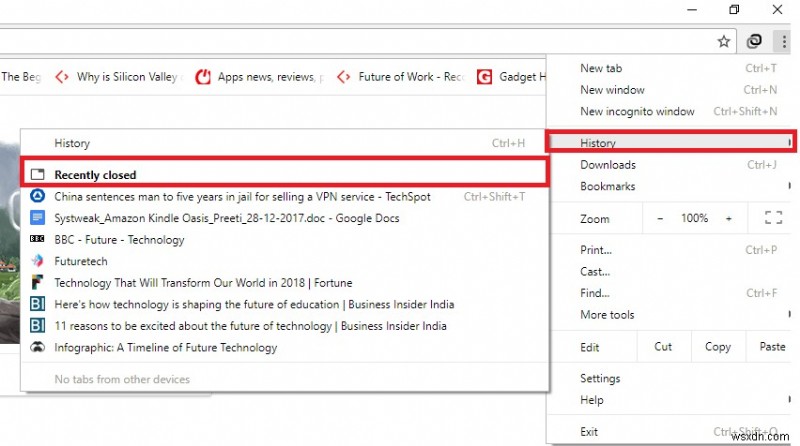
Task: Expand the Bookmarks submenu
Action: coord(670,186)
